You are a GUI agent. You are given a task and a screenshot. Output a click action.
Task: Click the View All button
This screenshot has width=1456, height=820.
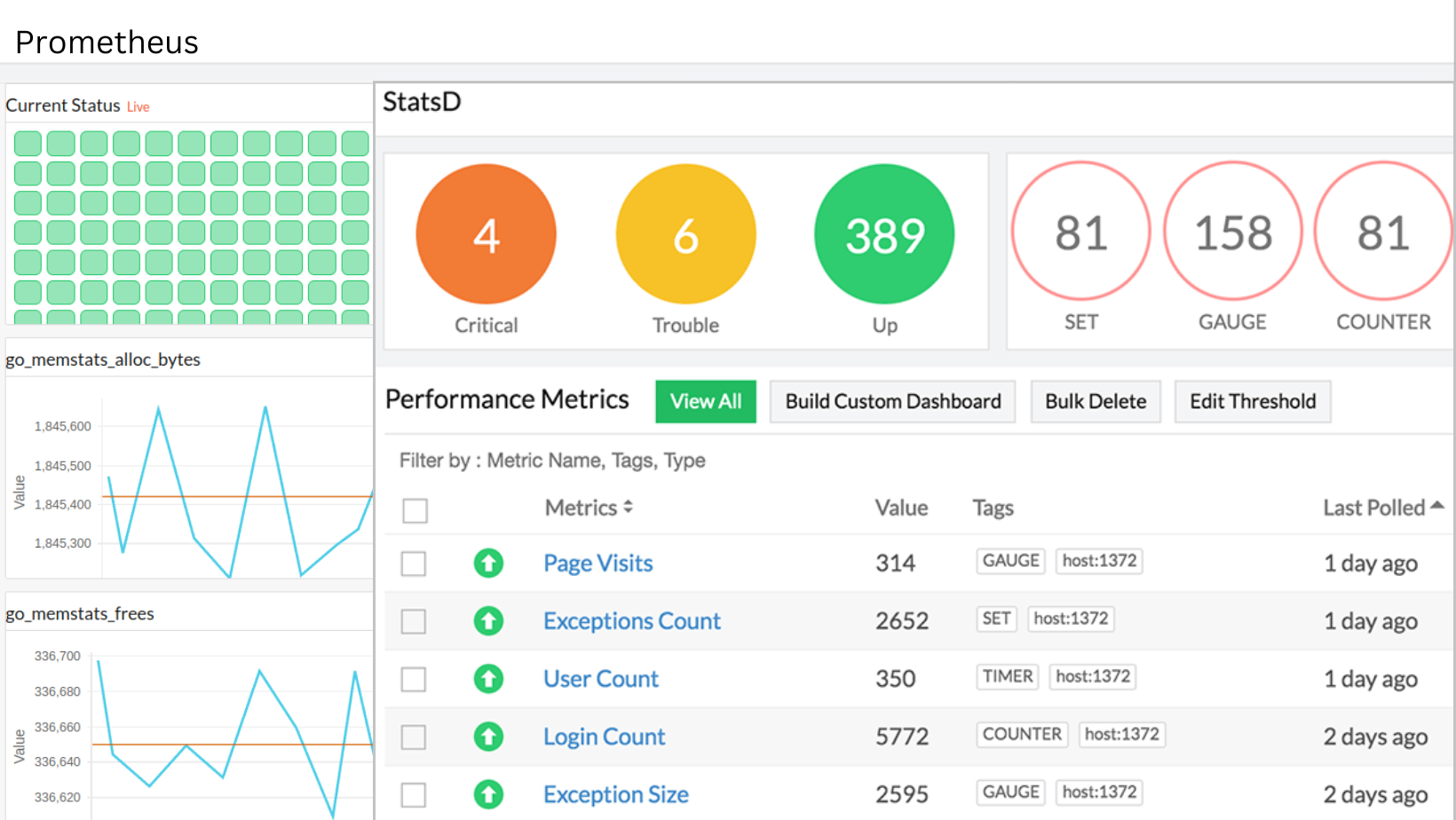[705, 401]
